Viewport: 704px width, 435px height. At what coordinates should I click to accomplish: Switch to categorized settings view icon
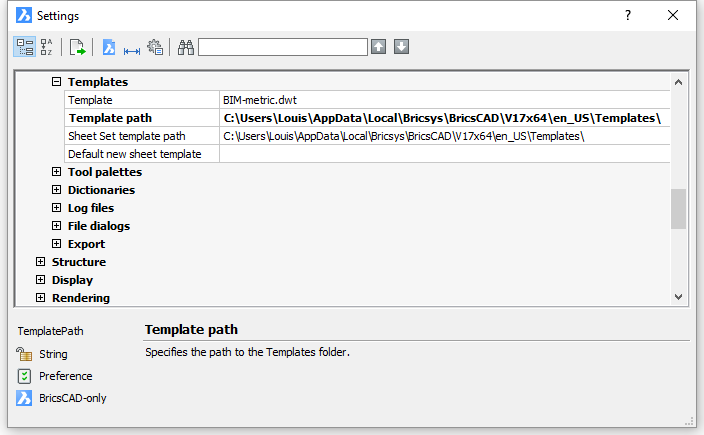coord(24,47)
